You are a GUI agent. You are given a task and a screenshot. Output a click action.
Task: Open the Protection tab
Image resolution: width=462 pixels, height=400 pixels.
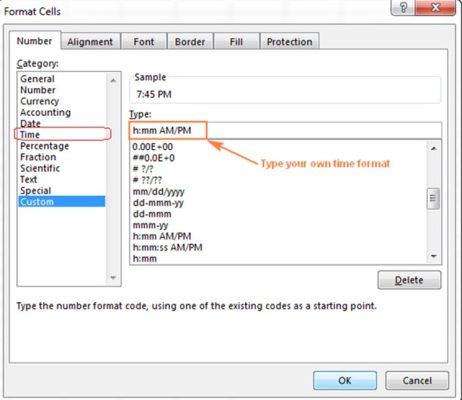pos(289,42)
